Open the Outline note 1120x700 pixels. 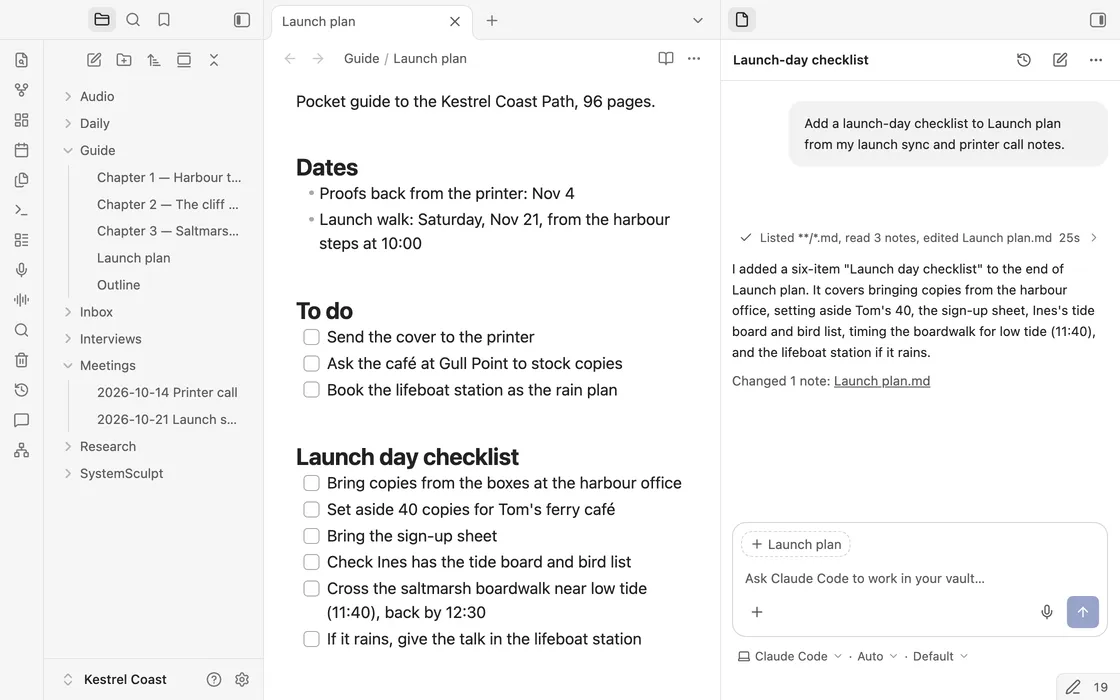coord(119,285)
